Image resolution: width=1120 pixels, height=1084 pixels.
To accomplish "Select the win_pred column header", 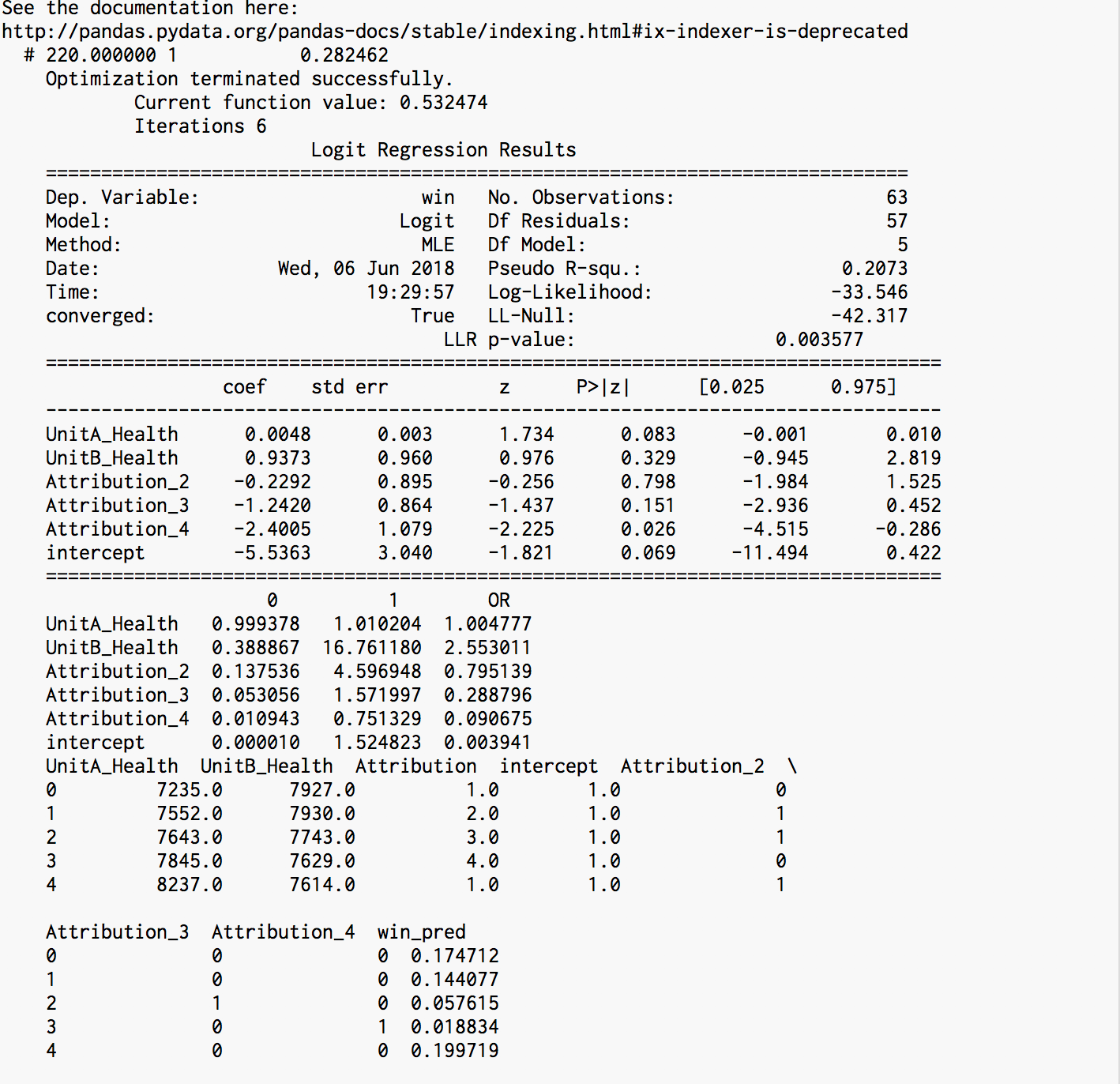I will click(421, 932).
